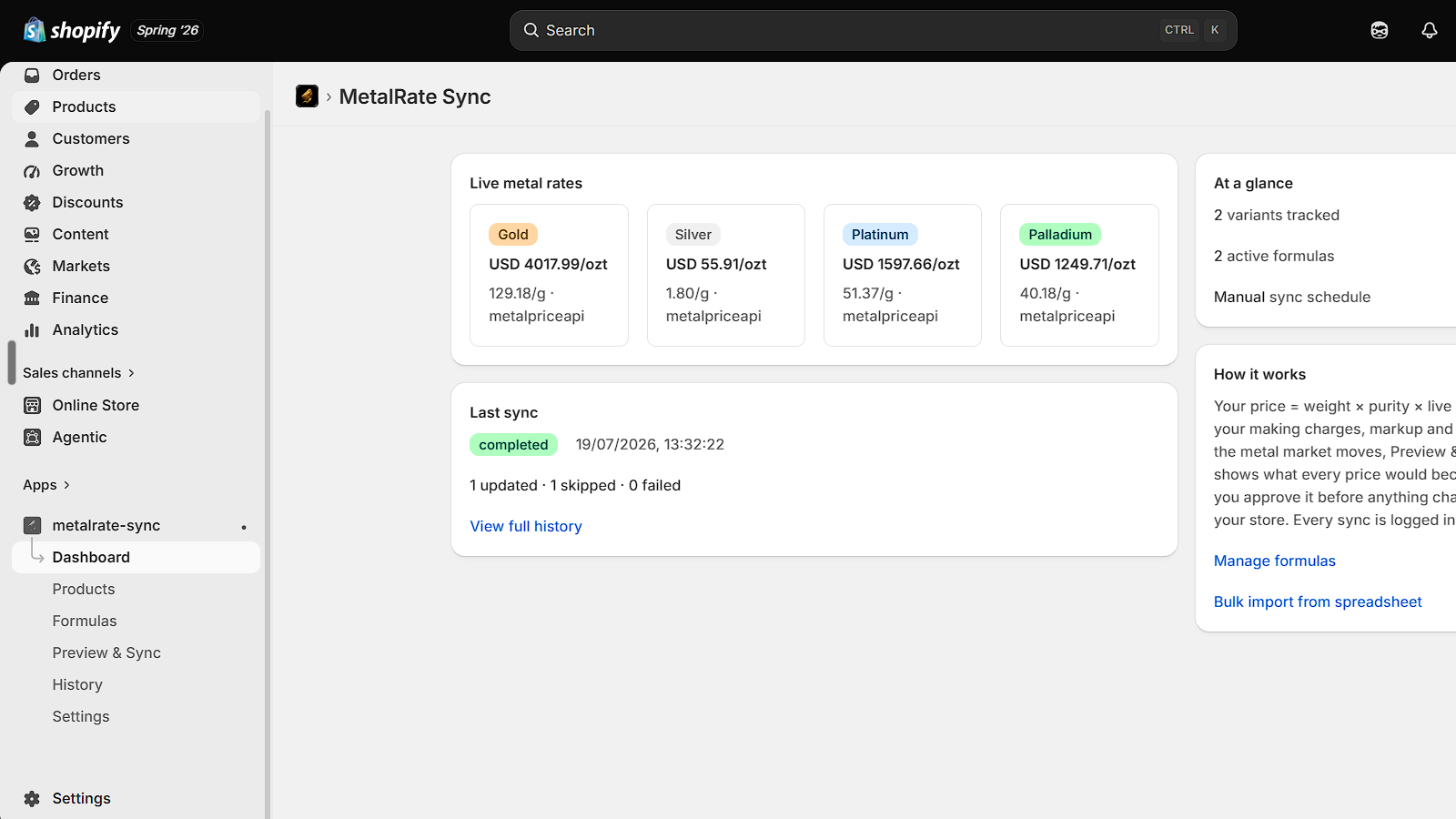Open Products under metalrate-sync app
1456x819 pixels.
point(136,590)
